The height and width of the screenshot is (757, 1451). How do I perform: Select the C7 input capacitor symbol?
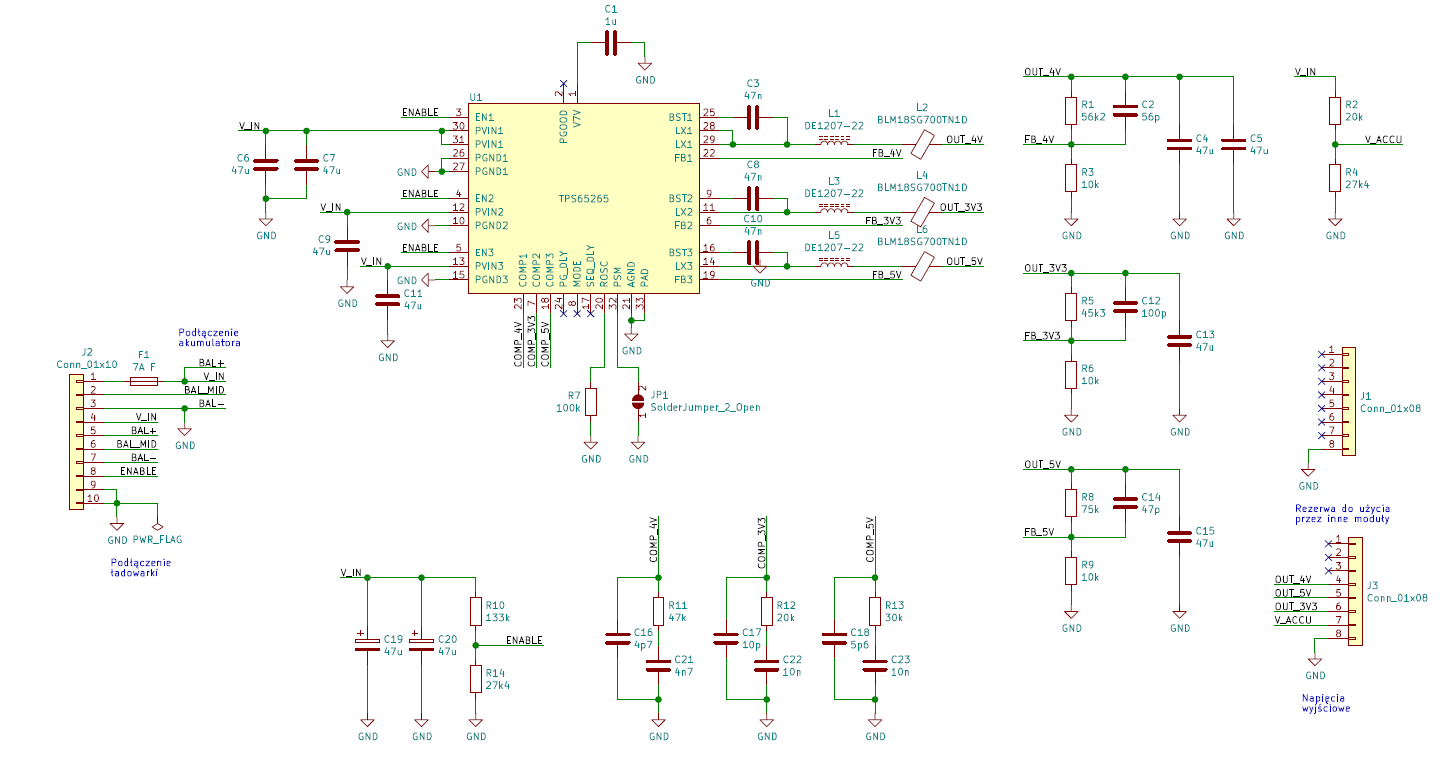click(x=306, y=165)
